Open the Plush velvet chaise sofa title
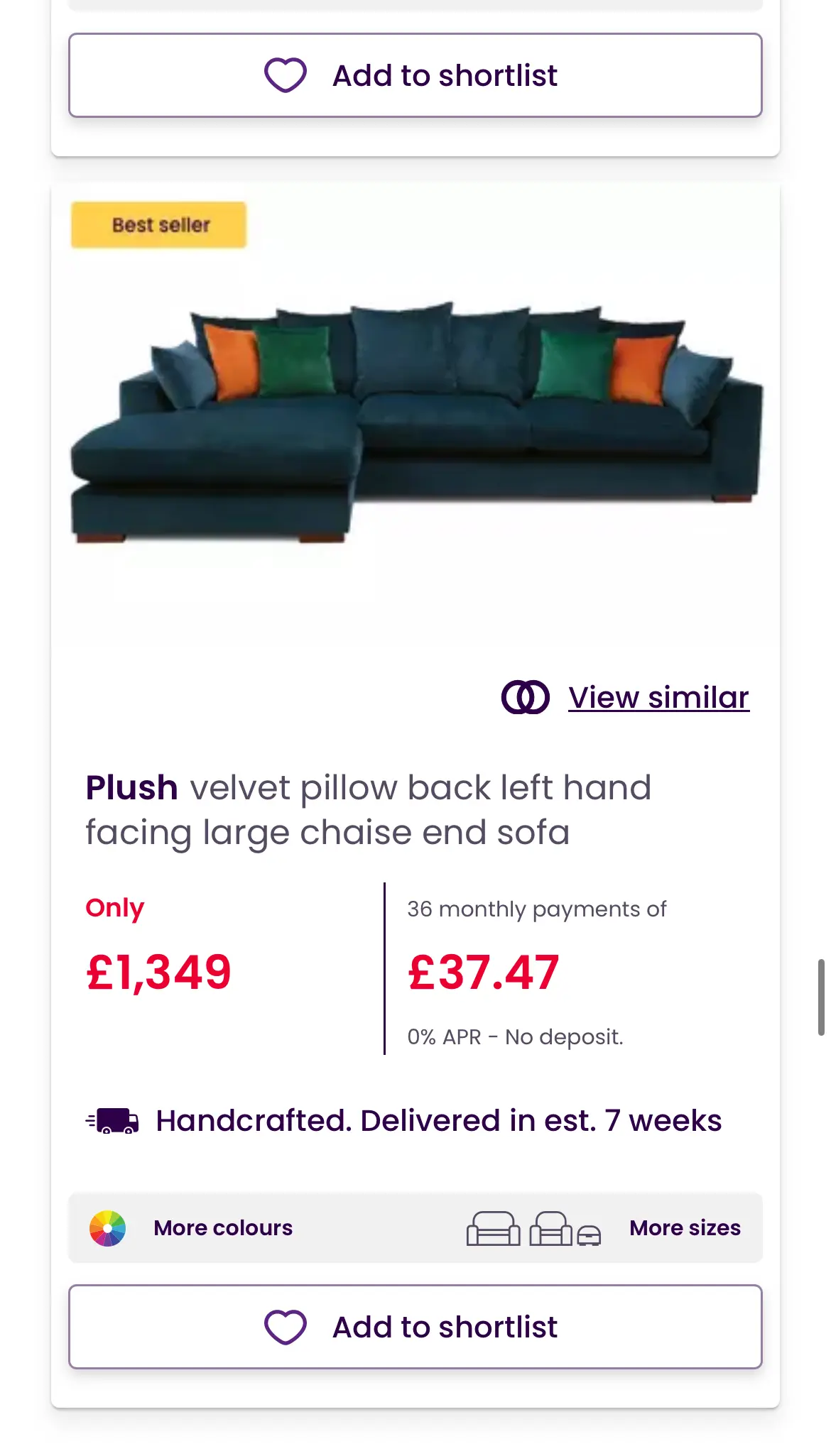Image resolution: width=831 pixels, height=1456 pixels. (x=368, y=810)
